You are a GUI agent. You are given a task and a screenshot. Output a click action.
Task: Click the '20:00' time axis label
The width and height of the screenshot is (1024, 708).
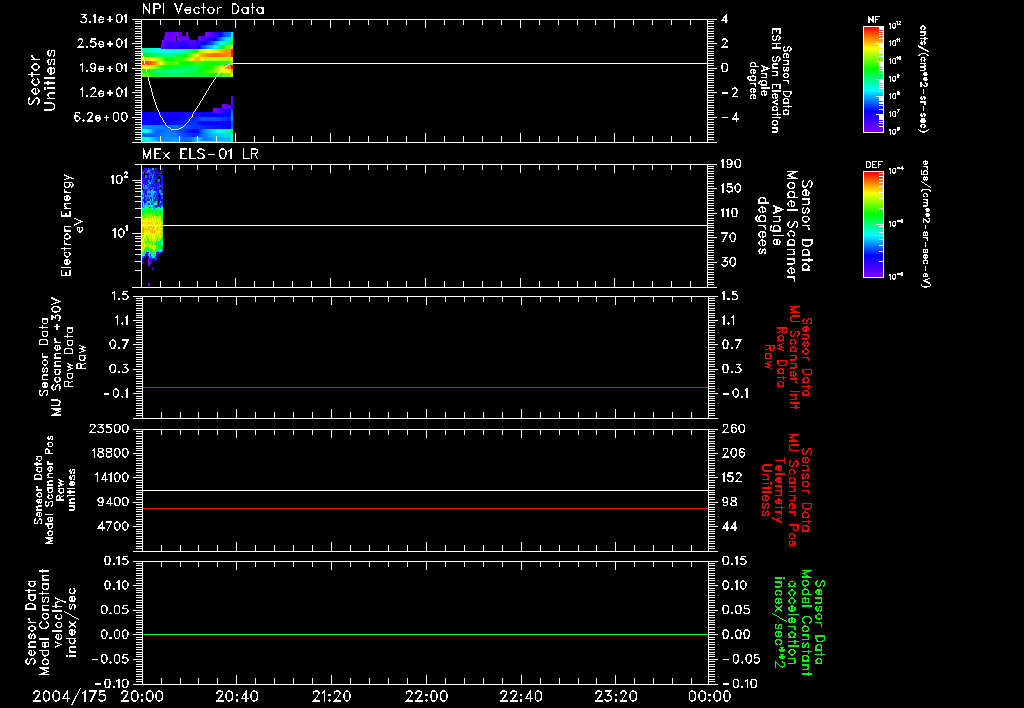[x=142, y=696]
